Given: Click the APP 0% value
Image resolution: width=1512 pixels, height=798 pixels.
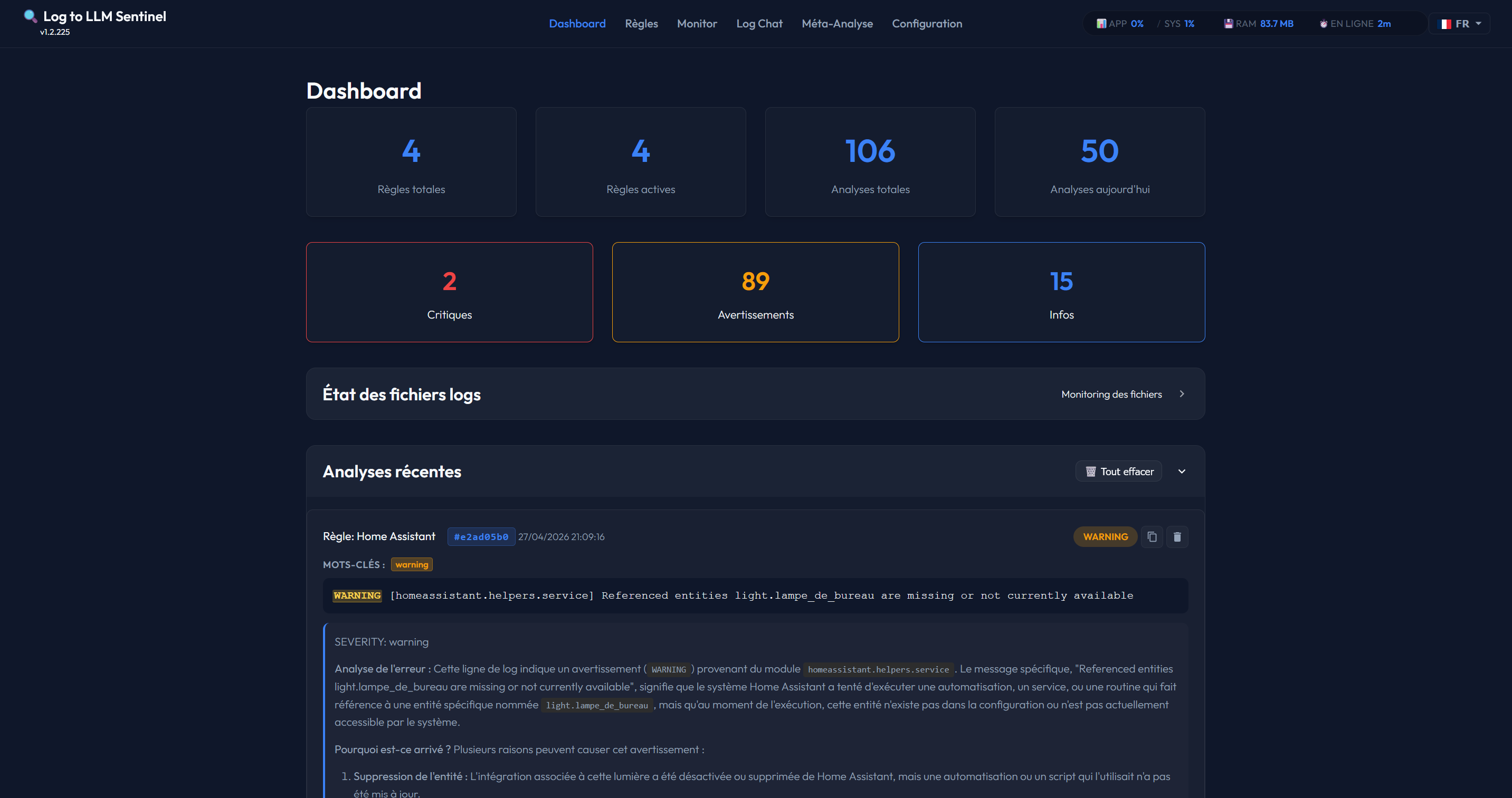Looking at the screenshot, I should click(x=1136, y=23).
